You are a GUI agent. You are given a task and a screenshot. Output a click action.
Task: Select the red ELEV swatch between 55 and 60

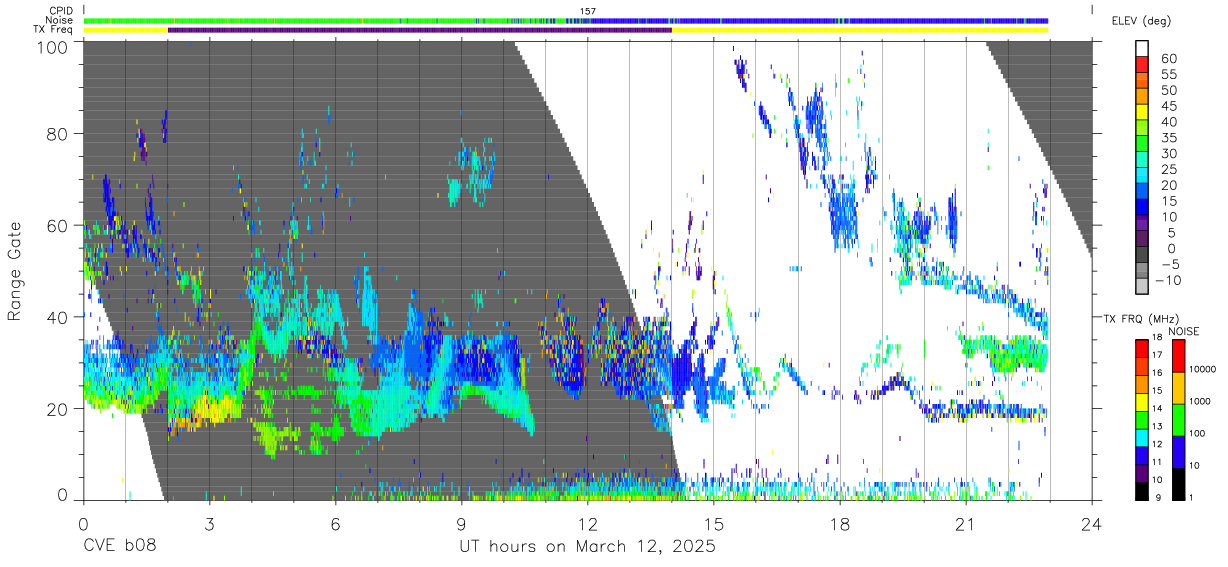[1142, 65]
